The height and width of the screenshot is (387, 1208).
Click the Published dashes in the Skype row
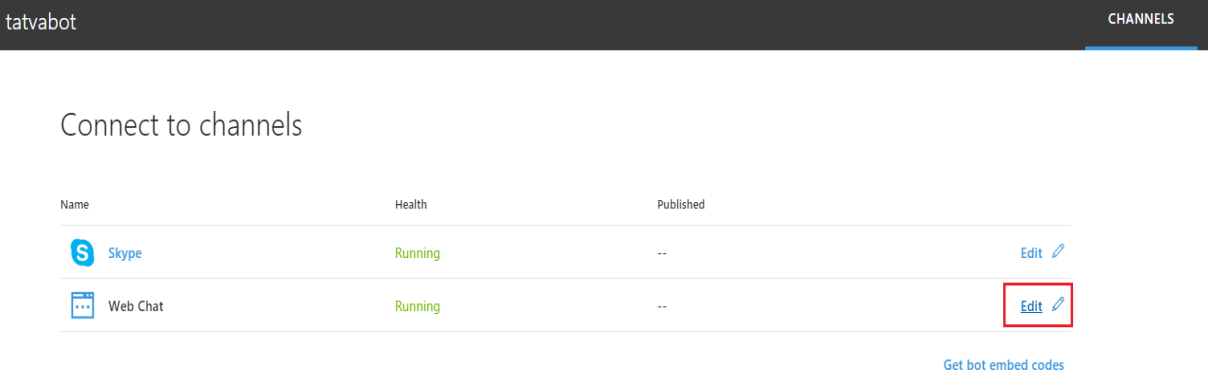[x=661, y=254]
